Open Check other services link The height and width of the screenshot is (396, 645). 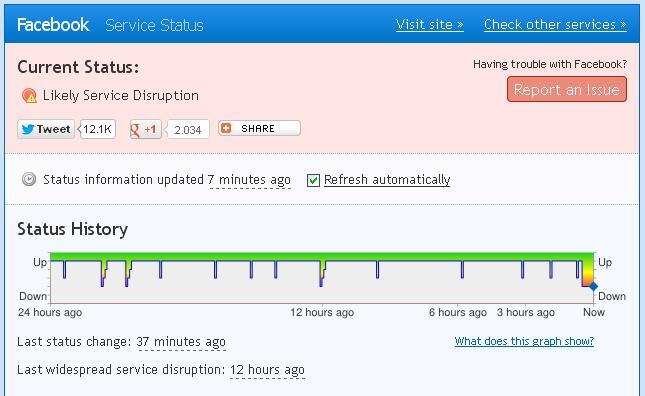pyautogui.click(x=555, y=25)
